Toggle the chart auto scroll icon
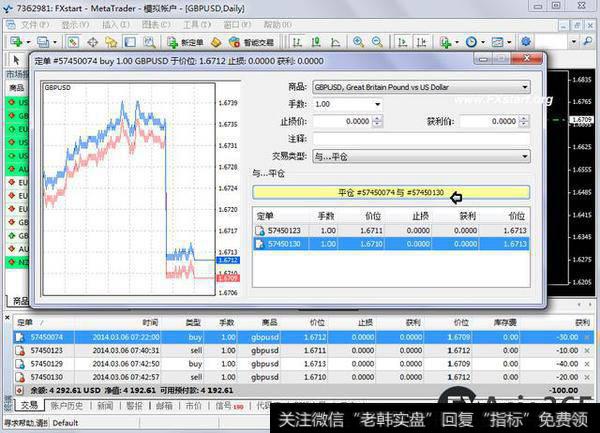The image size is (600, 433). (402, 42)
